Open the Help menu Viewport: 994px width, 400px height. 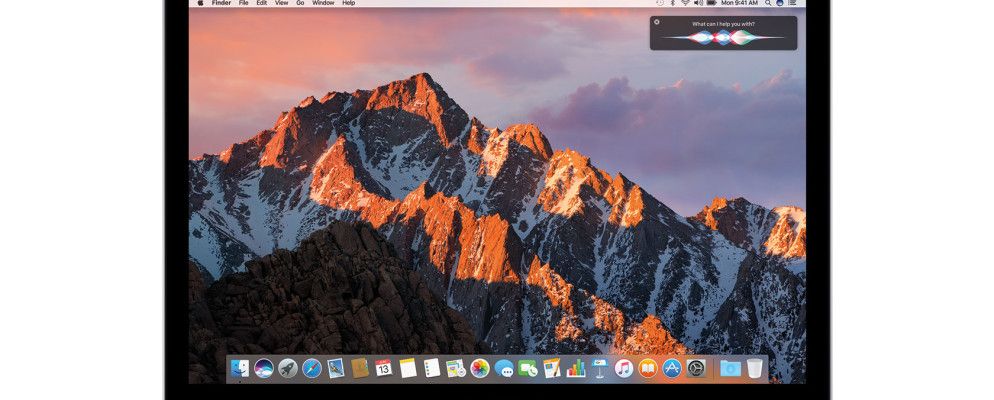click(x=349, y=3)
